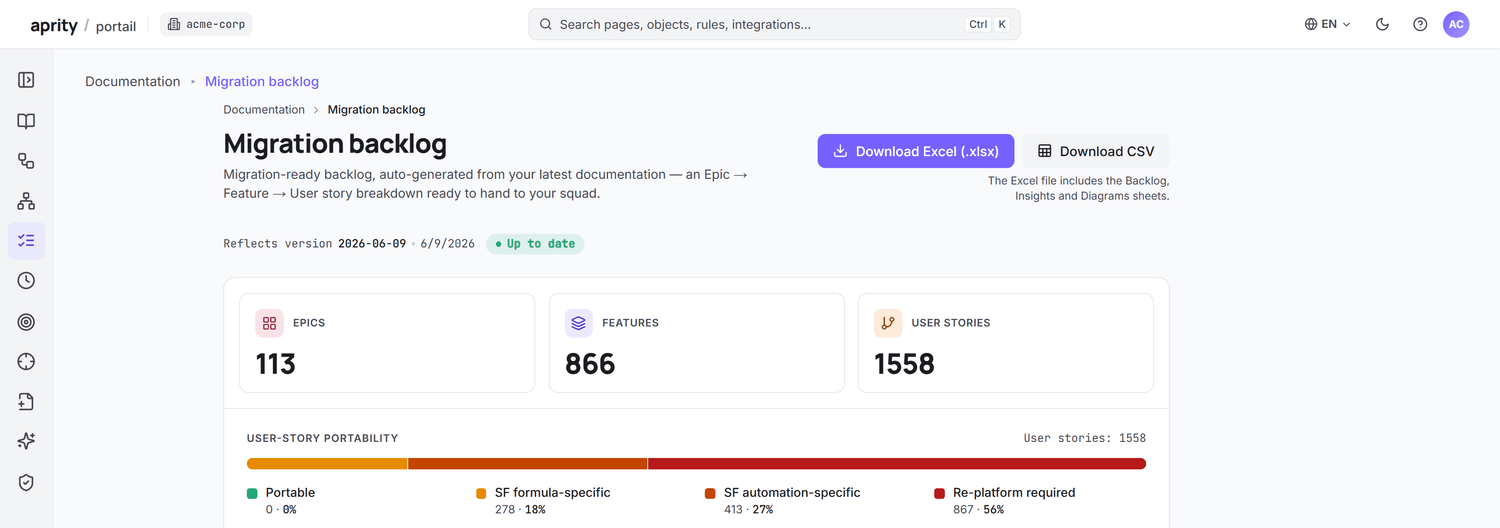
Task: Open the acme-corp organization selector
Action: [x=206, y=24]
